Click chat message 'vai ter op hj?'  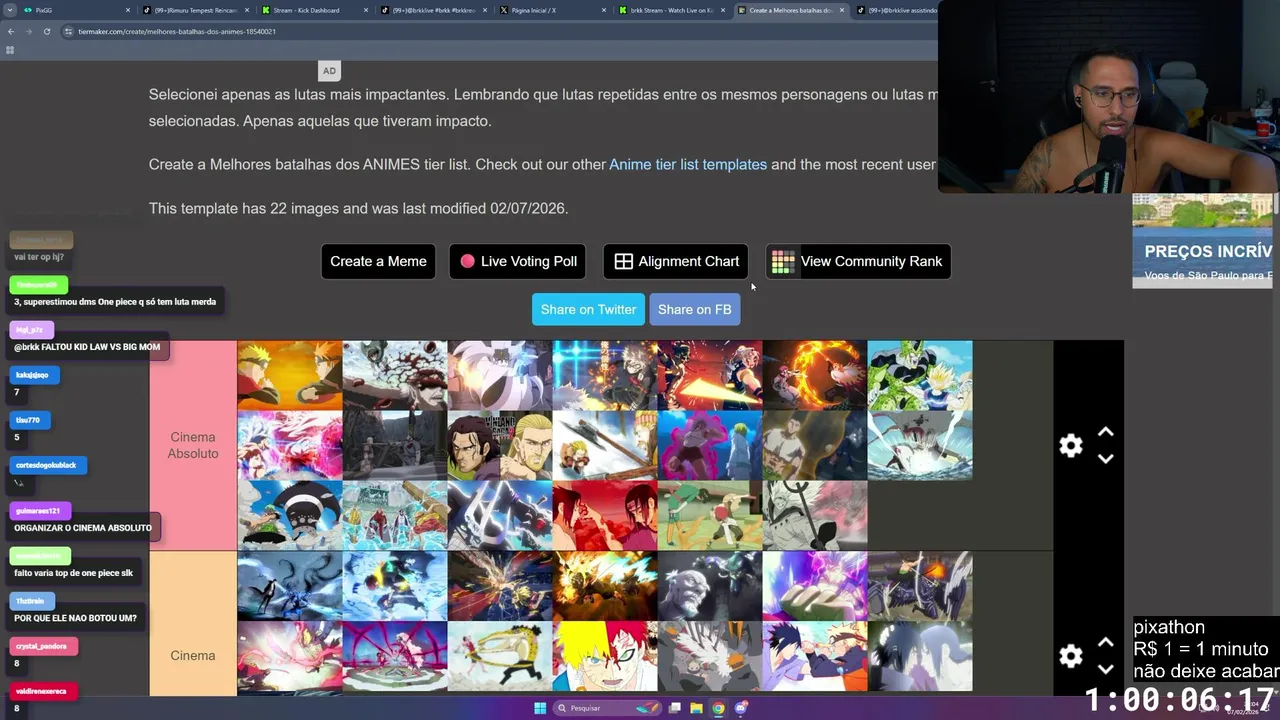click(x=39, y=257)
